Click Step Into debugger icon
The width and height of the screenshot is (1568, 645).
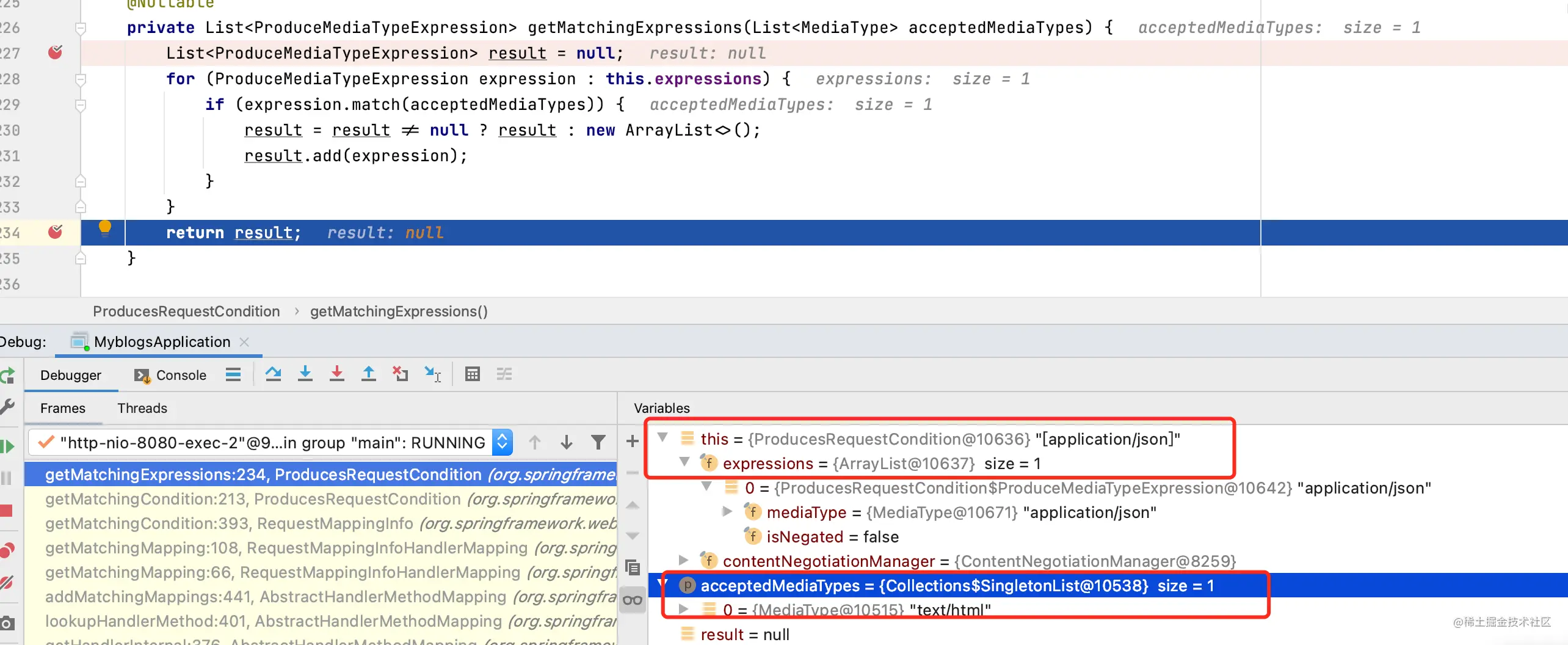coord(305,374)
